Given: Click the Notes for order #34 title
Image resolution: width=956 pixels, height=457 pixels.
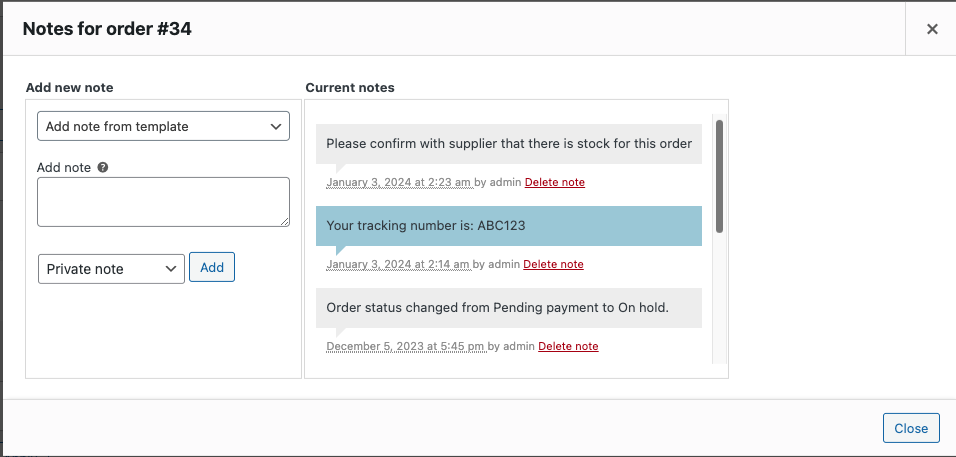Looking at the screenshot, I should click(107, 29).
